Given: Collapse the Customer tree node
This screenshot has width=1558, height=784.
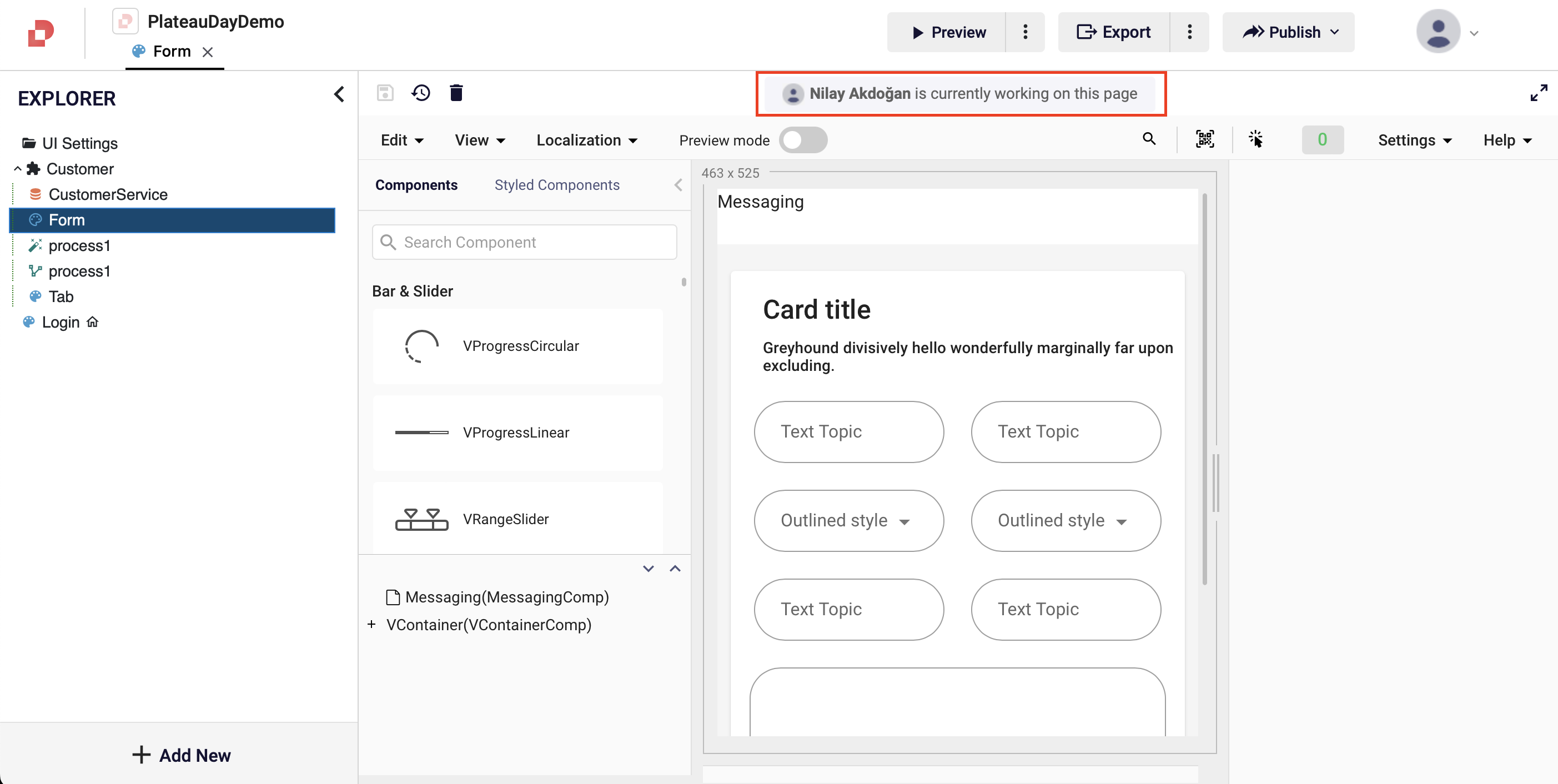Looking at the screenshot, I should (18, 169).
